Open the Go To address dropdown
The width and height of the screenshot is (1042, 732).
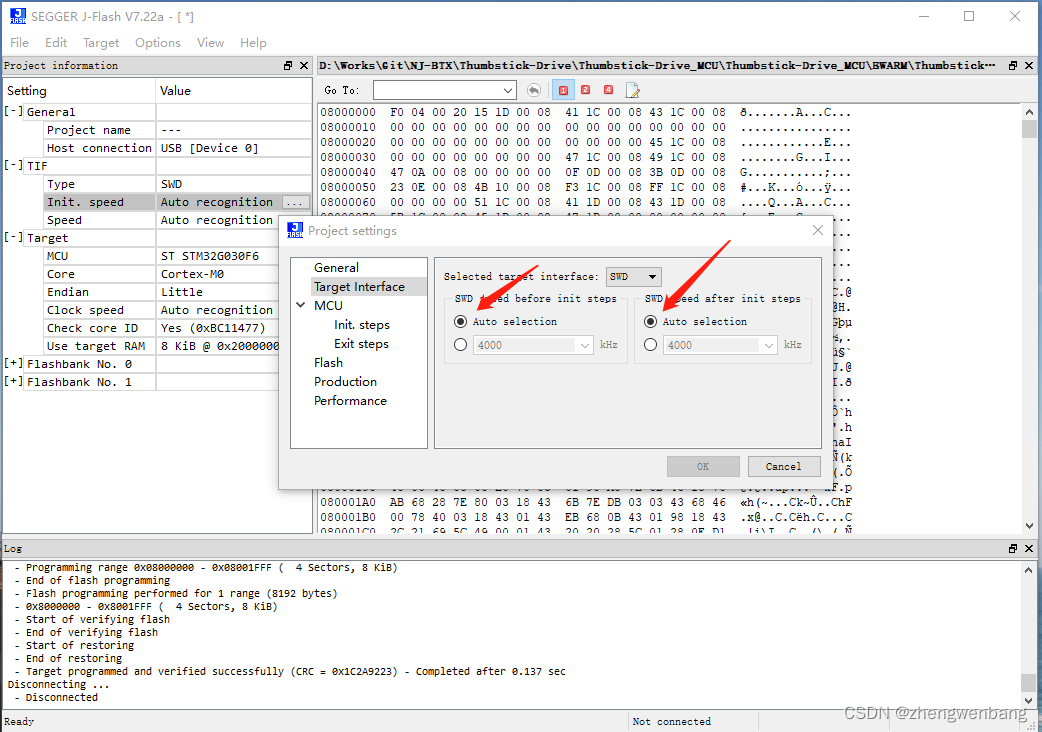point(508,90)
